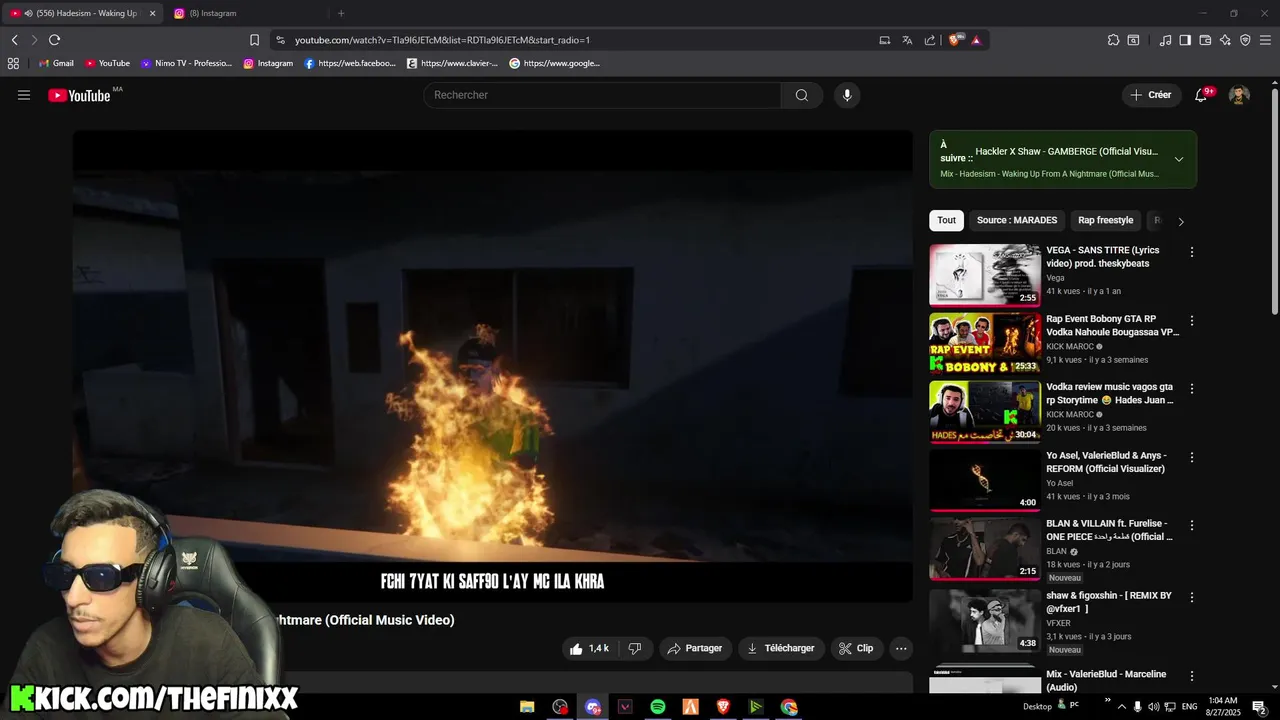Open options for Rap Event Bobony video
Image resolution: width=1280 pixels, height=720 pixels.
tap(1191, 321)
